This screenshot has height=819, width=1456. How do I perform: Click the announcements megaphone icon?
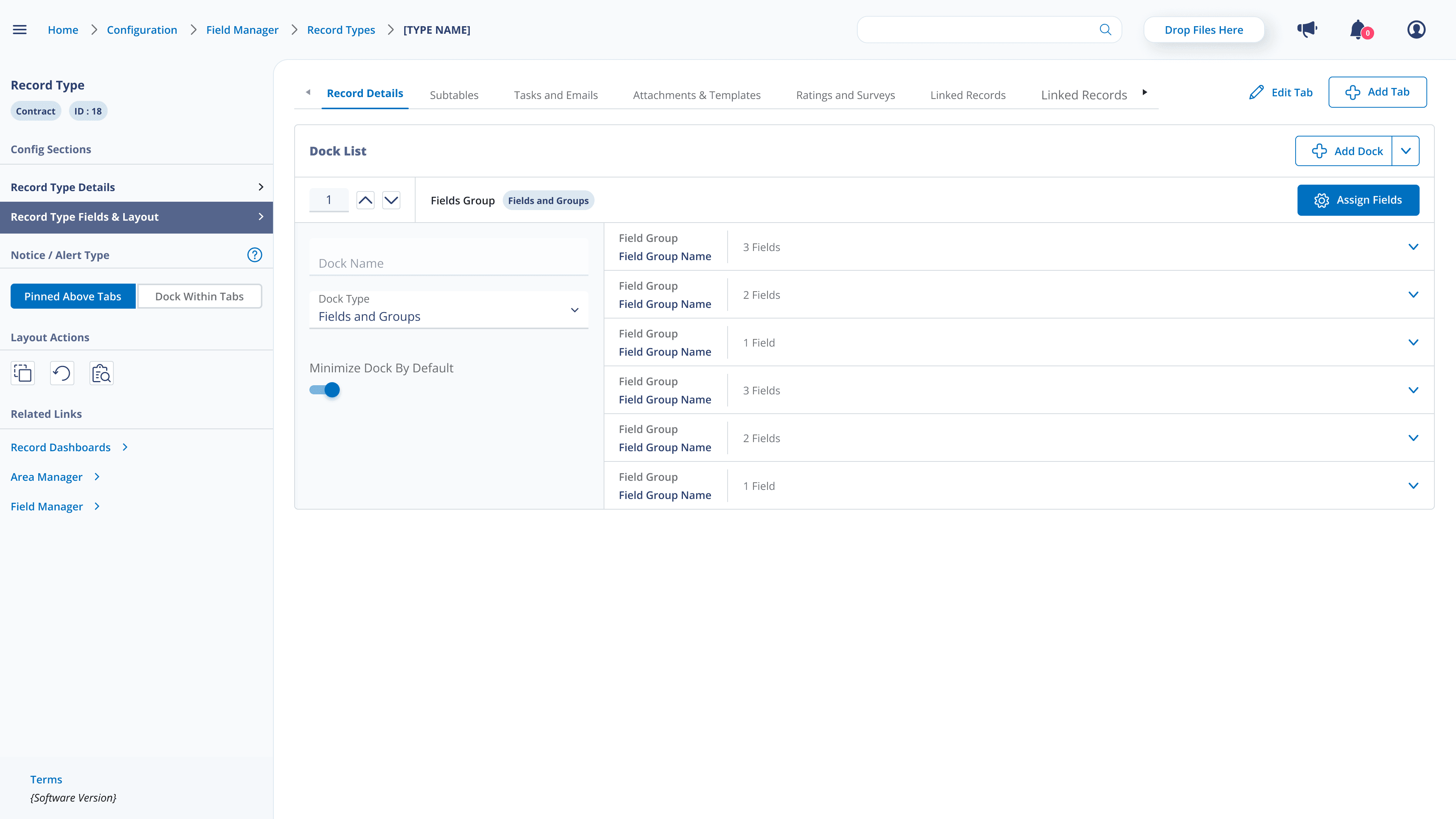coord(1307,30)
